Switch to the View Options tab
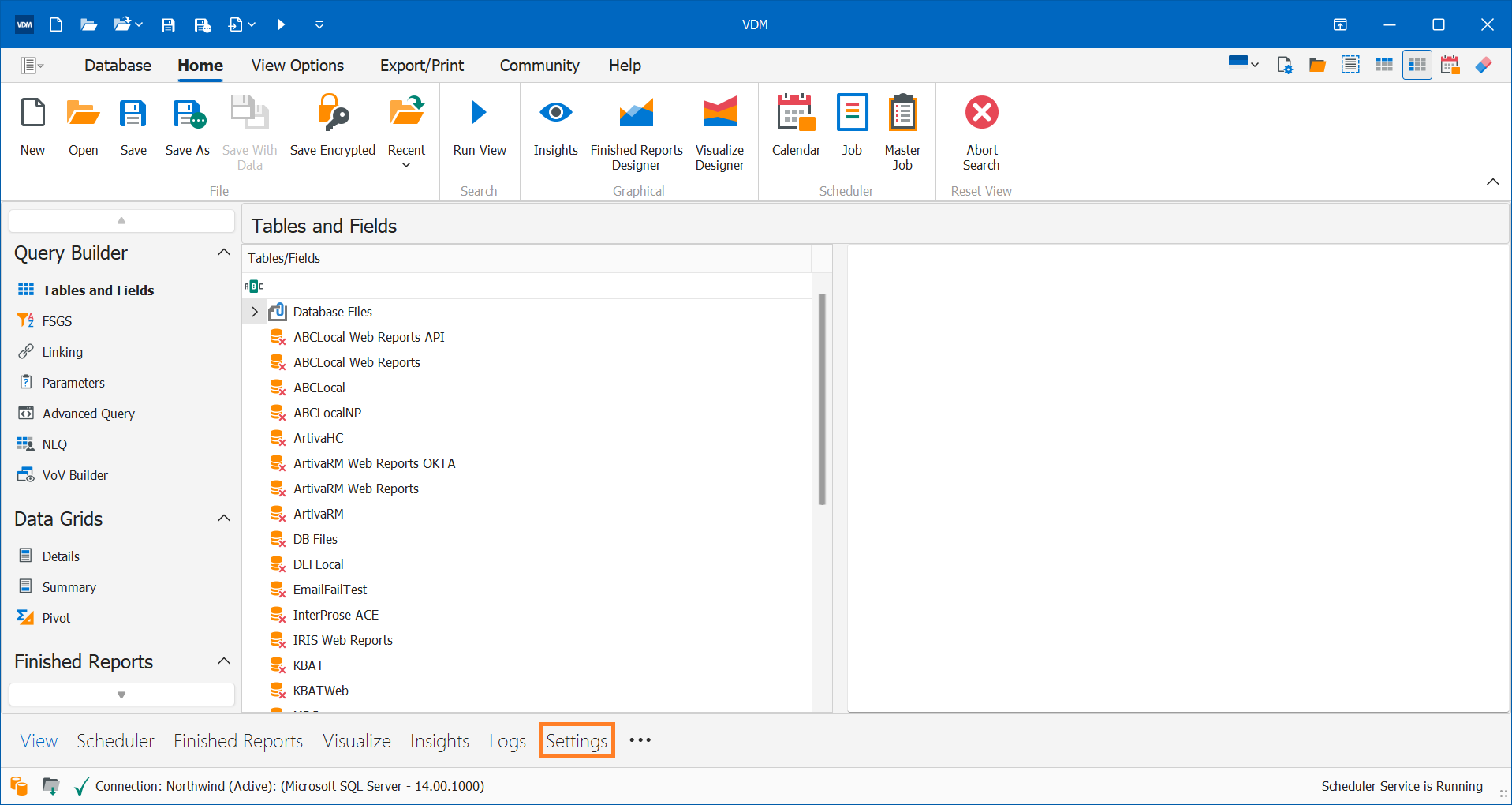This screenshot has width=1512, height=805. tap(297, 66)
